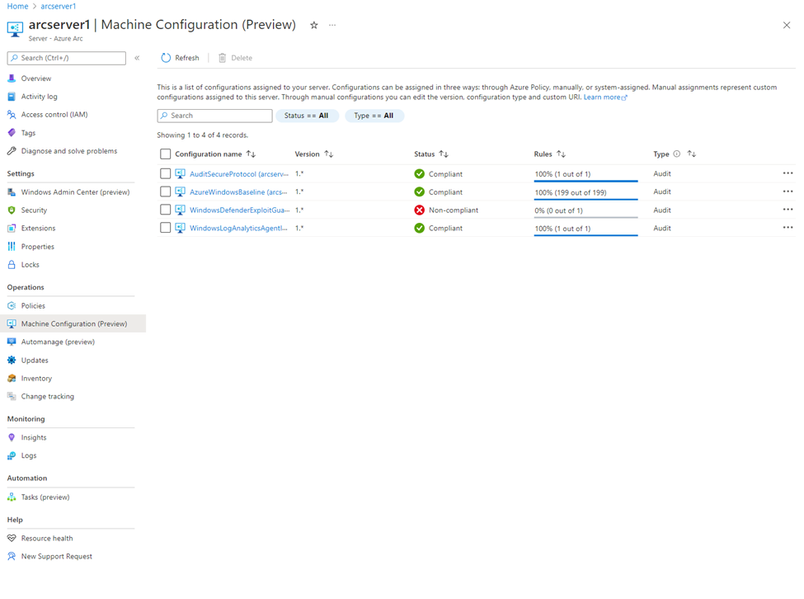Viewport: 804px width, 599px height.
Task: Click the Tags icon in sidebar
Action: coord(11,133)
